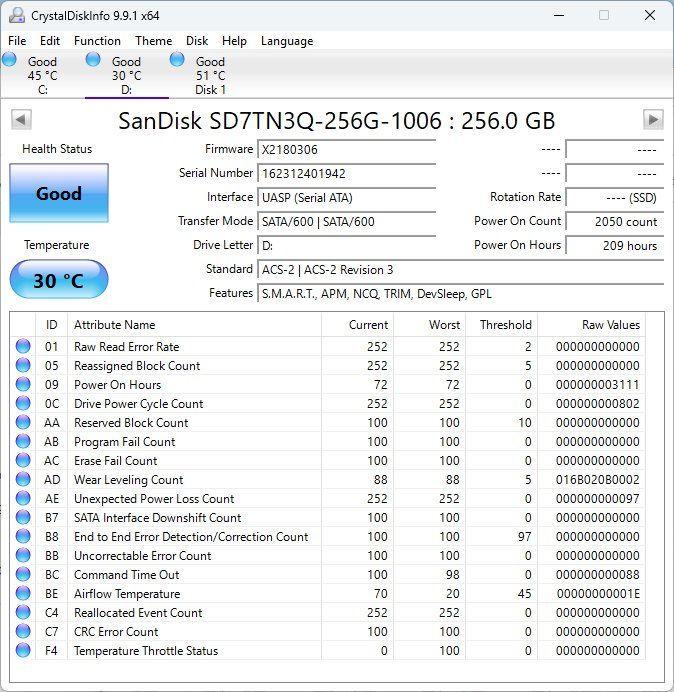Click the status orb for Wear Leveling Count

click(23, 479)
